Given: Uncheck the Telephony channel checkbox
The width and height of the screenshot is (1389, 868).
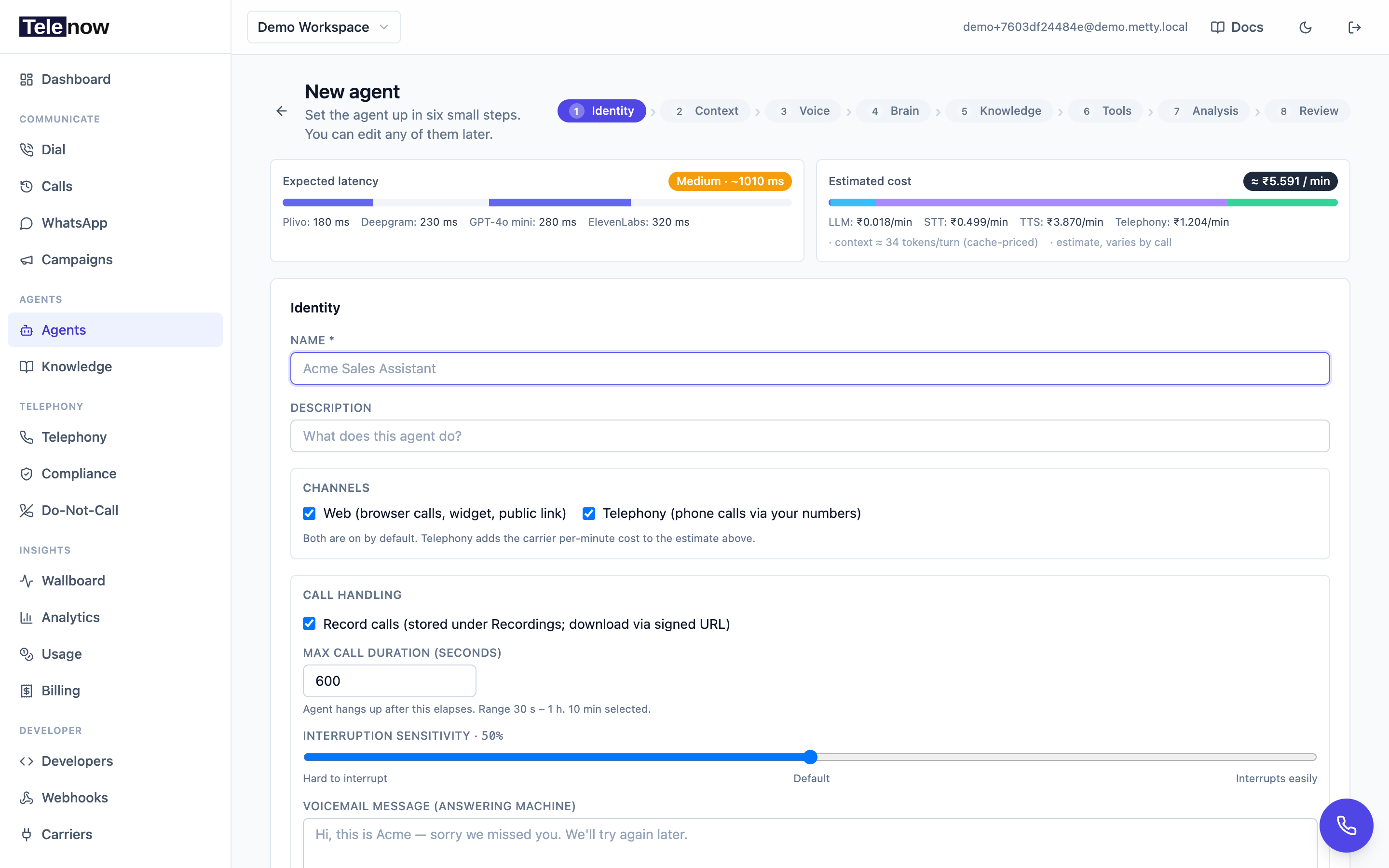Looking at the screenshot, I should (x=589, y=513).
